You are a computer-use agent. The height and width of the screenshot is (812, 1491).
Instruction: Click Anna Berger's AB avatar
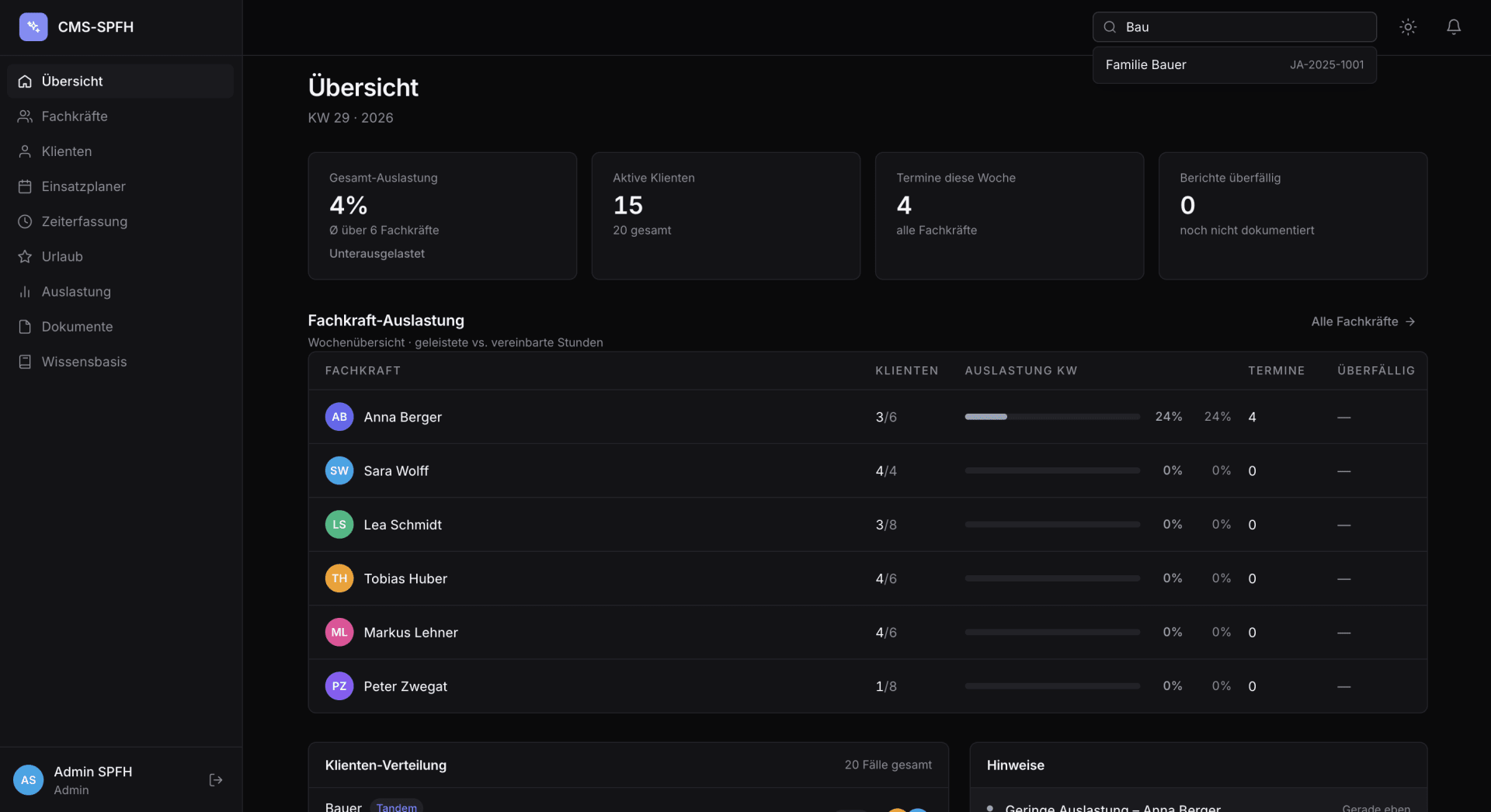click(x=339, y=417)
